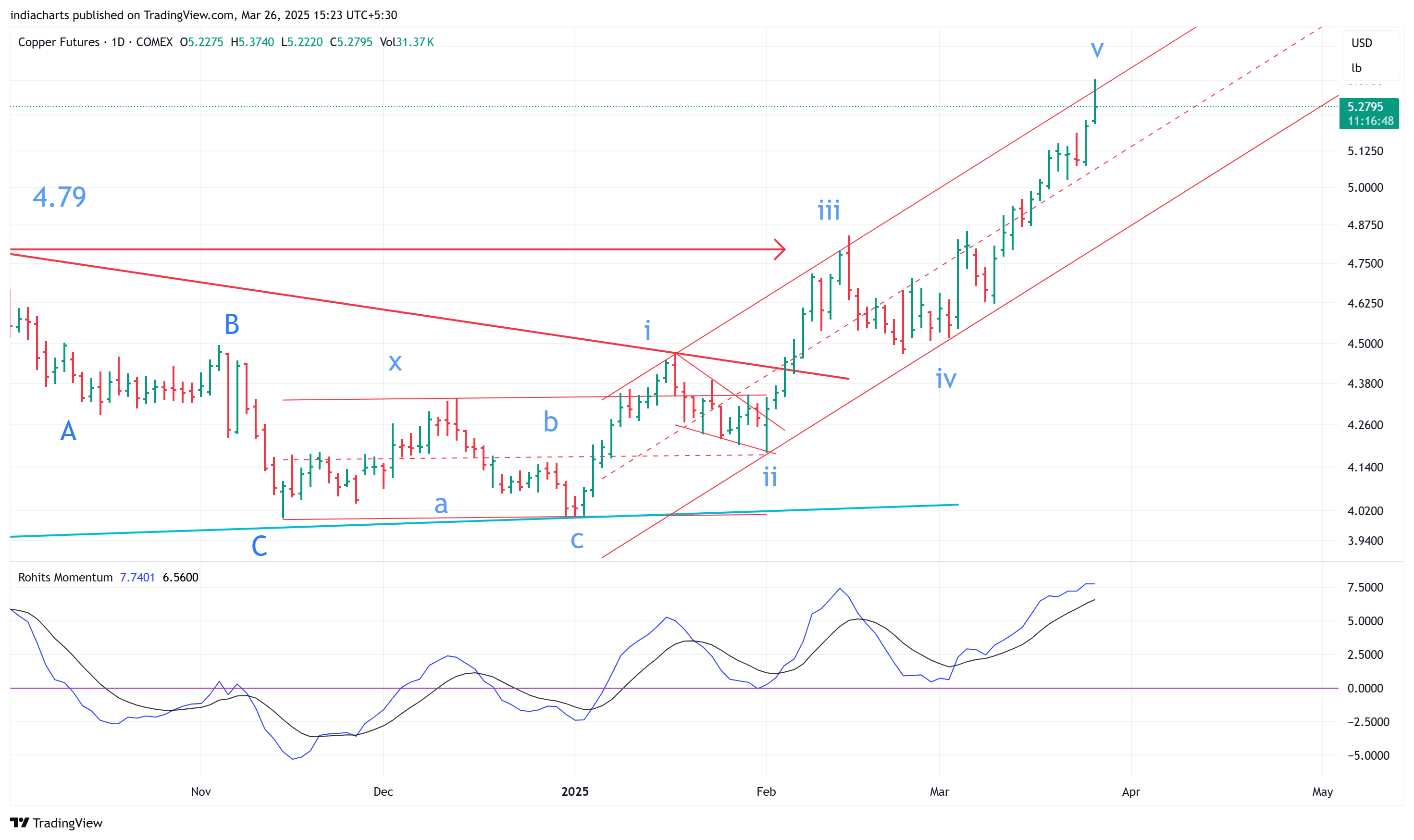This screenshot has width=1414, height=840.
Task: Click the momentum signal value 6.5600
Action: 181,577
